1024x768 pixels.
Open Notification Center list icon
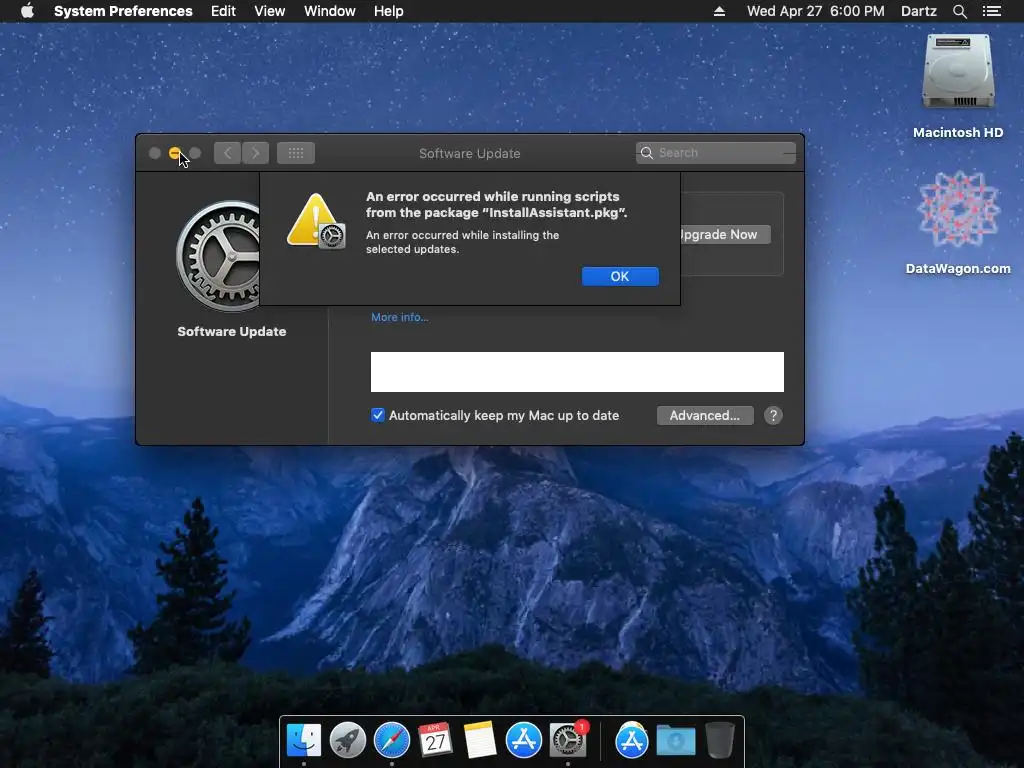point(992,11)
